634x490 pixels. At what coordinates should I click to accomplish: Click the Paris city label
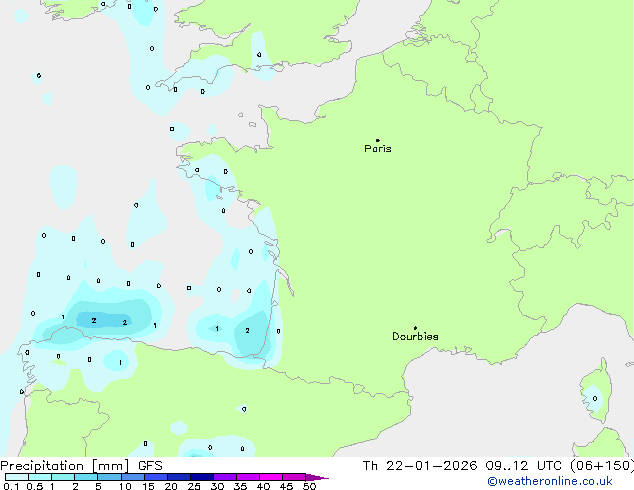(x=378, y=149)
